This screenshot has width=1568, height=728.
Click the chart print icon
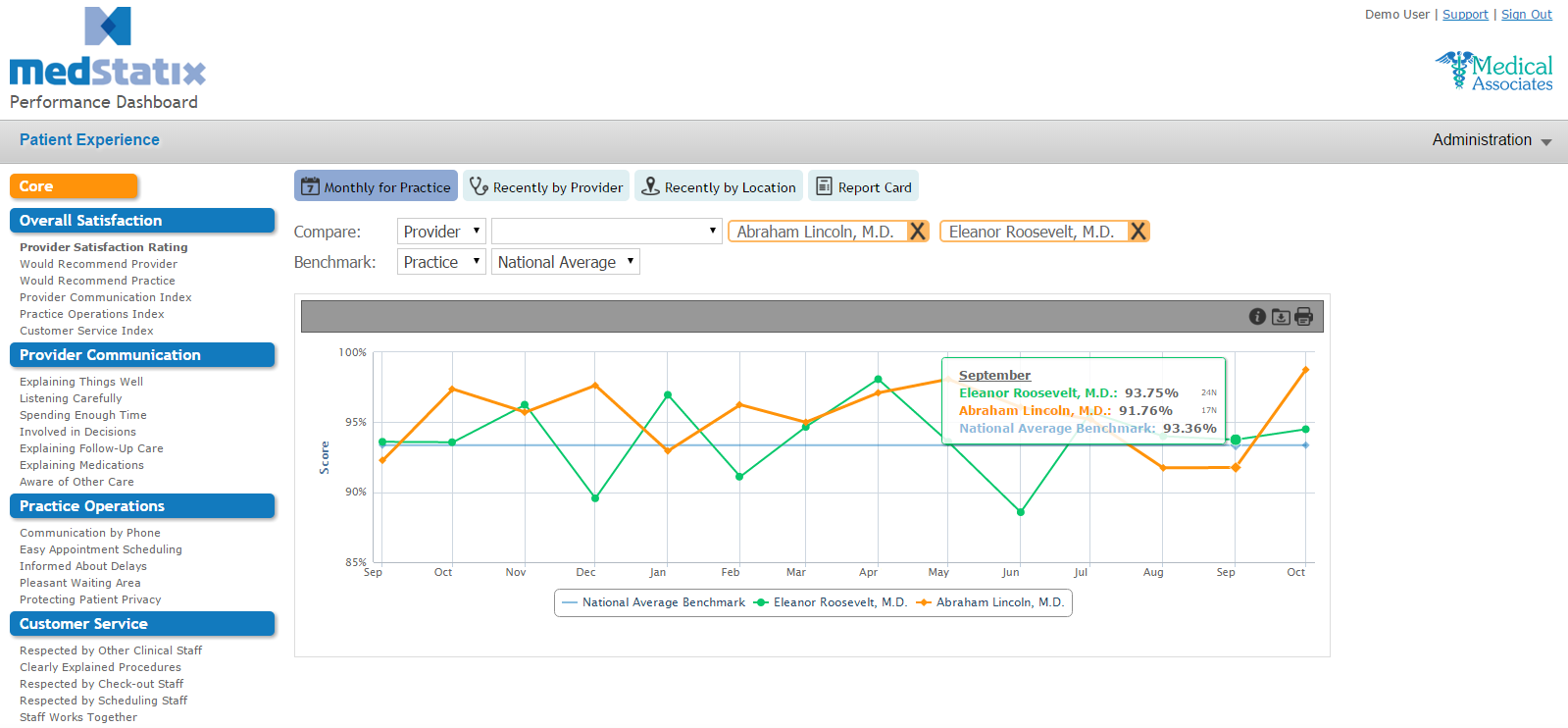click(x=1303, y=316)
